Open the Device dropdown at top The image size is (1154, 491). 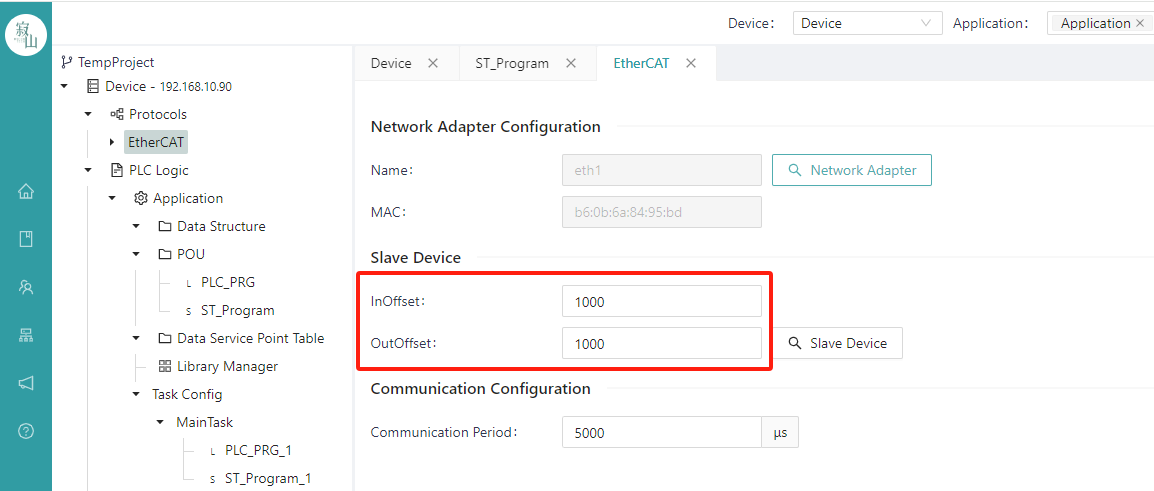(867, 23)
